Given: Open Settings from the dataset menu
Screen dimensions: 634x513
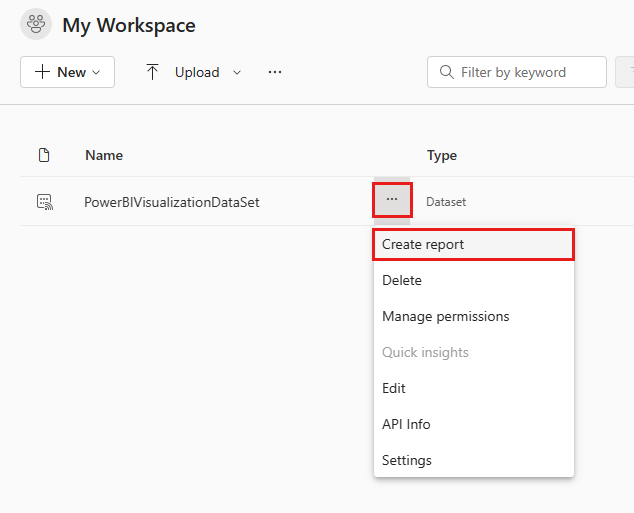Looking at the screenshot, I should (x=407, y=460).
